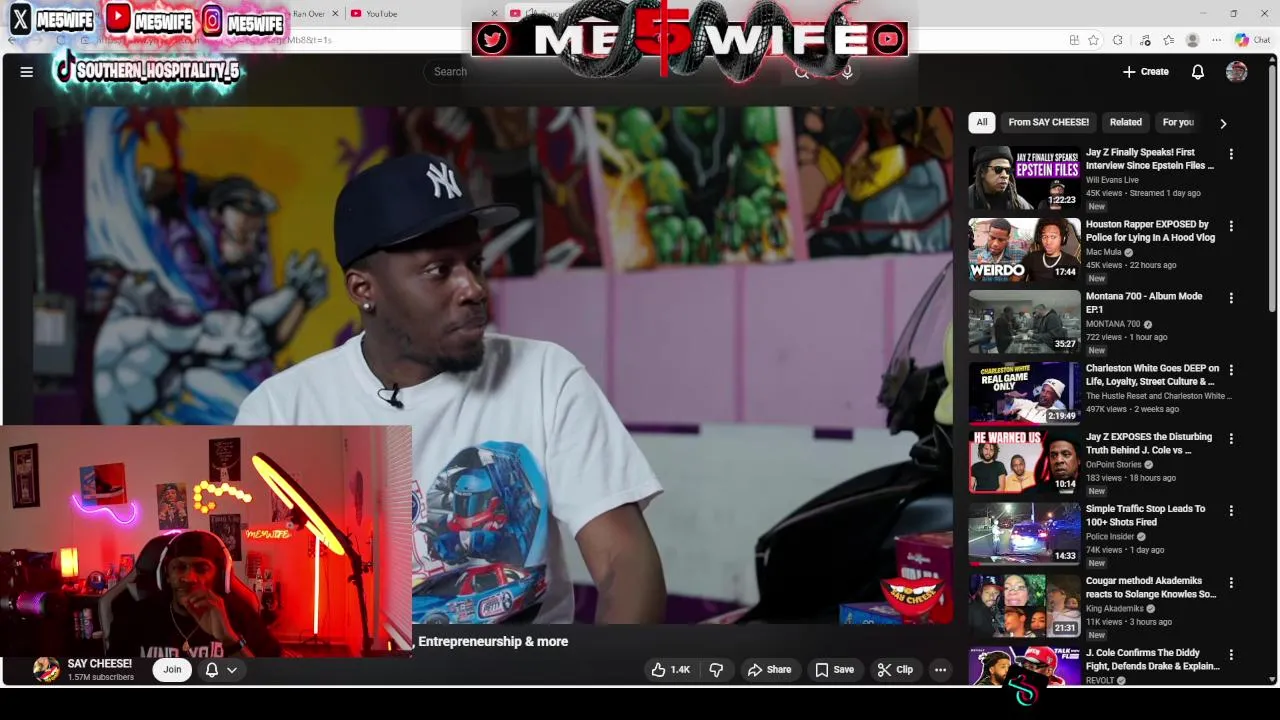This screenshot has height=720, width=1280.
Task: Open options menu for Jay Z EXPOSES video
Action: [x=1231, y=440]
